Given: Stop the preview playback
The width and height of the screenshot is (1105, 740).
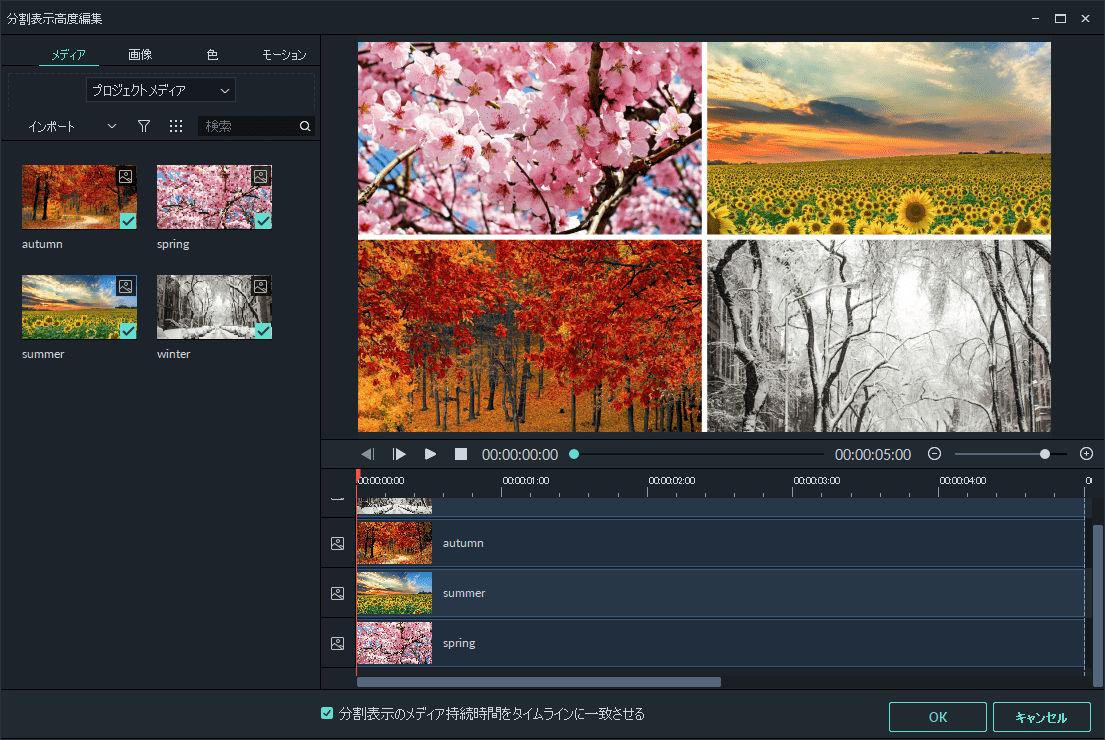Looking at the screenshot, I should coord(461,455).
